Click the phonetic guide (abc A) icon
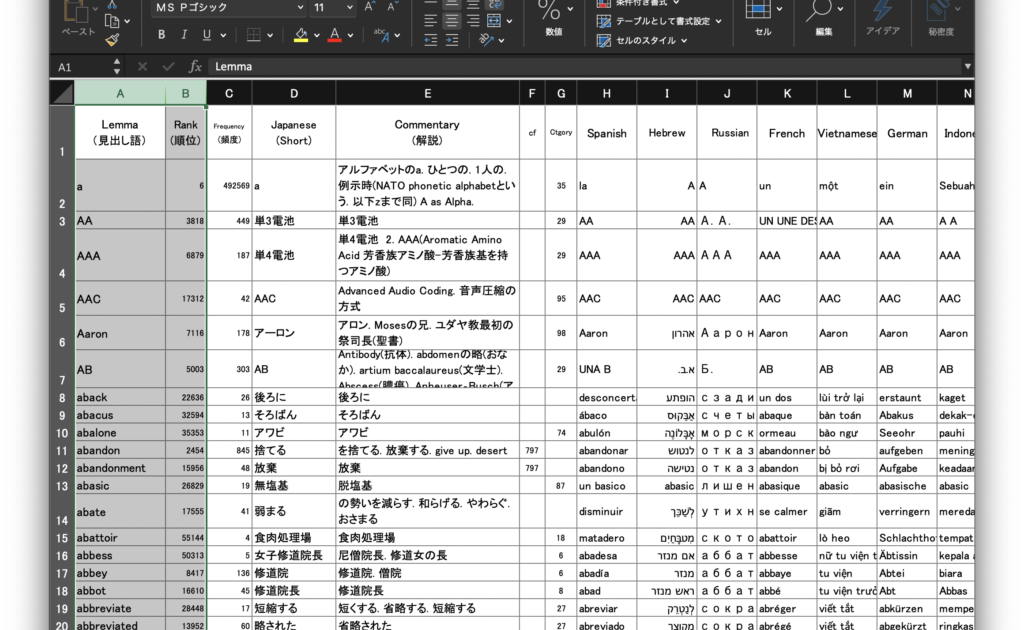This screenshot has height=630, width=1024. (x=381, y=35)
